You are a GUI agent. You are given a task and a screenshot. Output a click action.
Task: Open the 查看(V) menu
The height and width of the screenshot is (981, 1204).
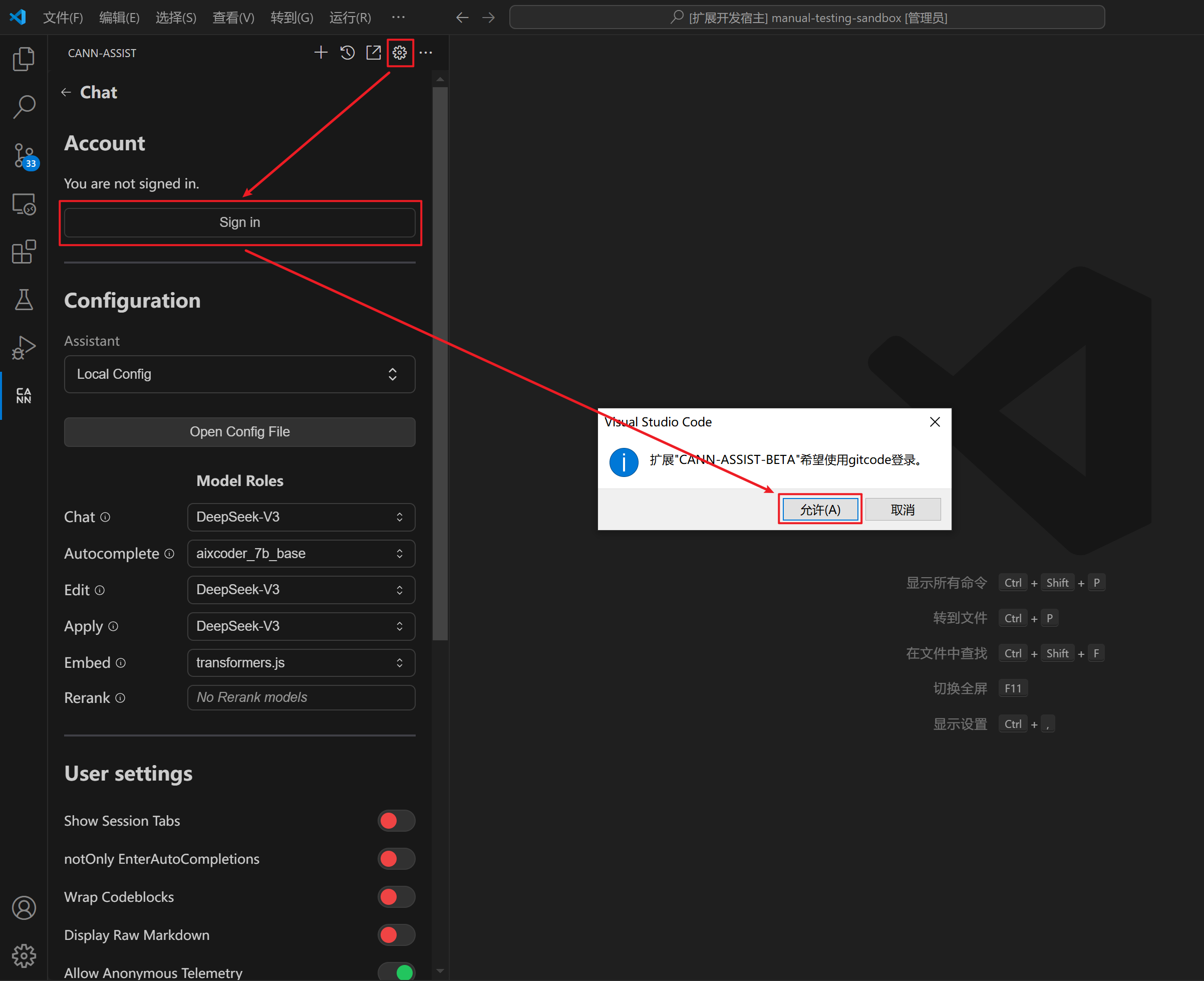click(233, 18)
